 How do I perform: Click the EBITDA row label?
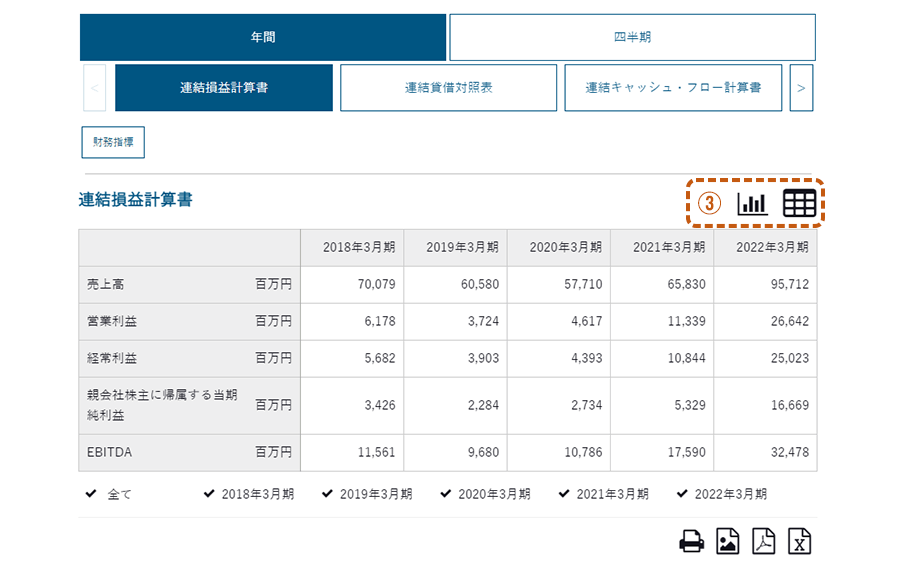click(x=110, y=452)
